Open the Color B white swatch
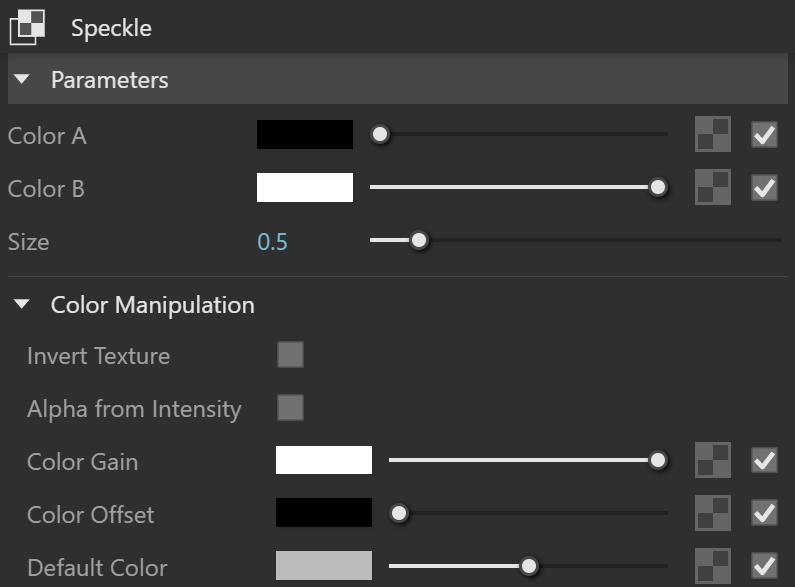This screenshot has width=795, height=587. tap(305, 188)
